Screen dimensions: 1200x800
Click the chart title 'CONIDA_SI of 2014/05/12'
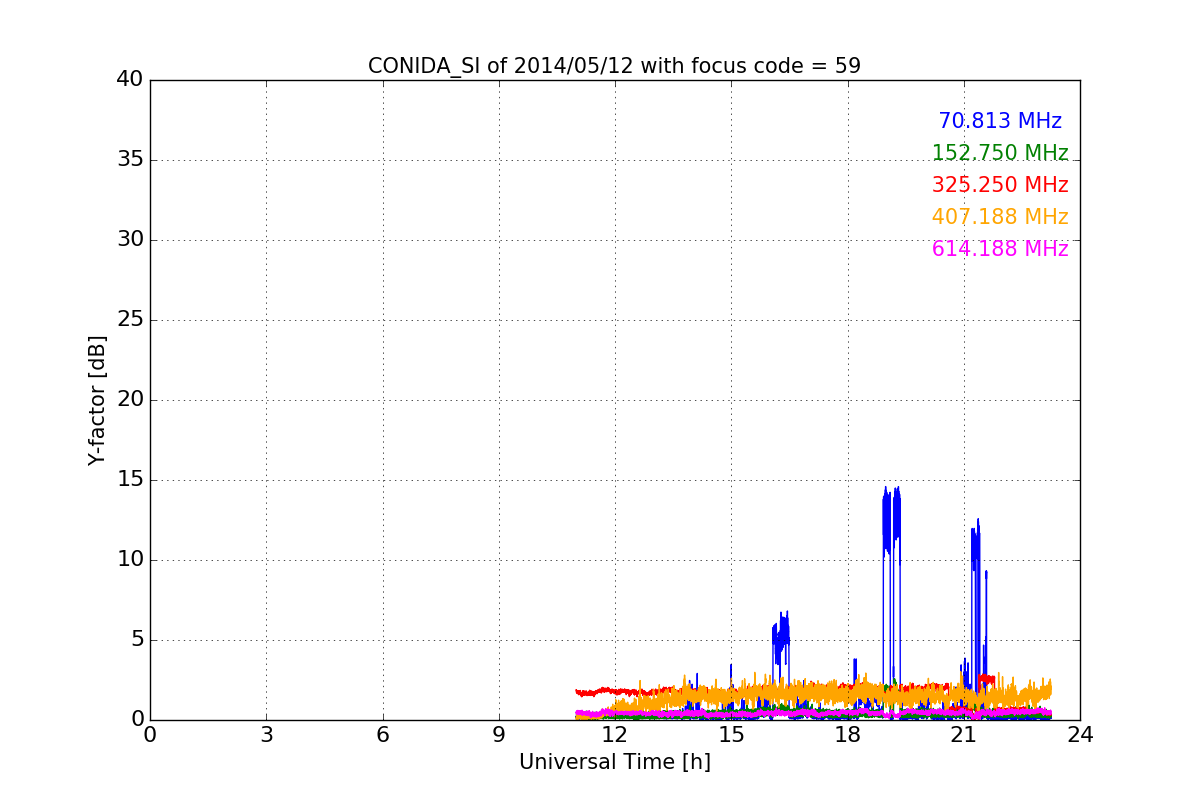(501, 66)
